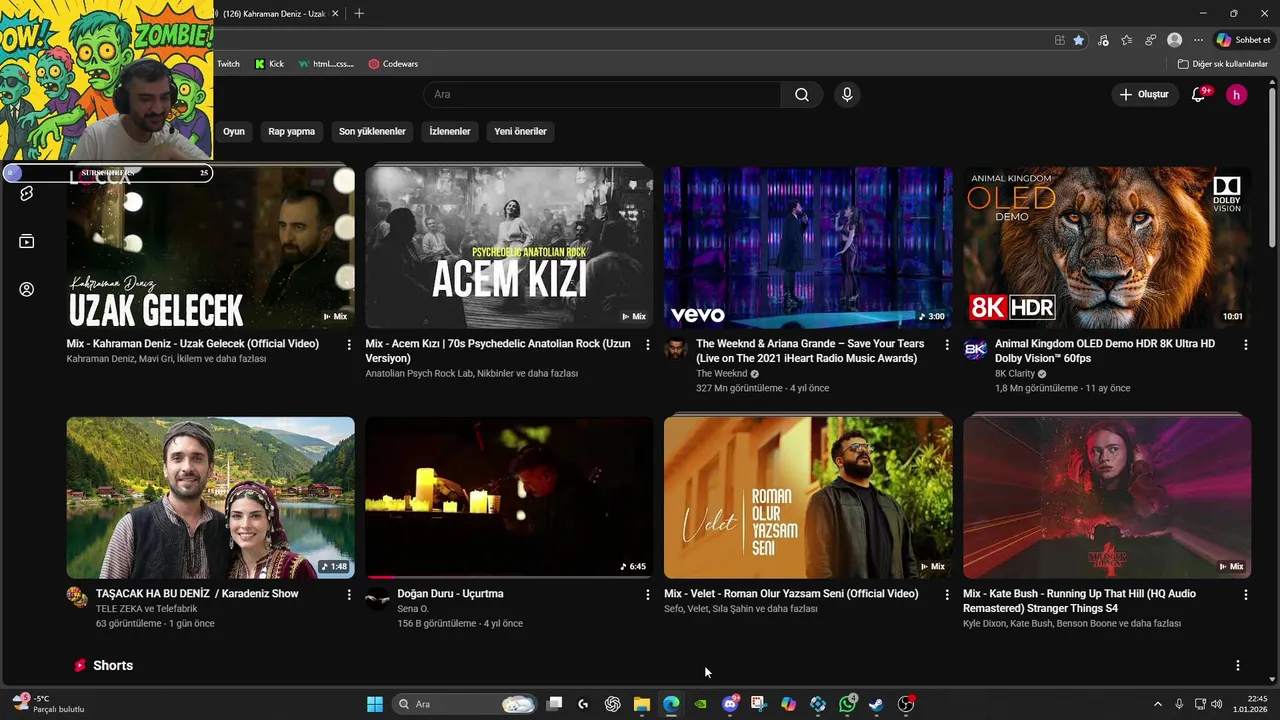Select the 'Son yüklenenler' filter chip

pos(372,131)
